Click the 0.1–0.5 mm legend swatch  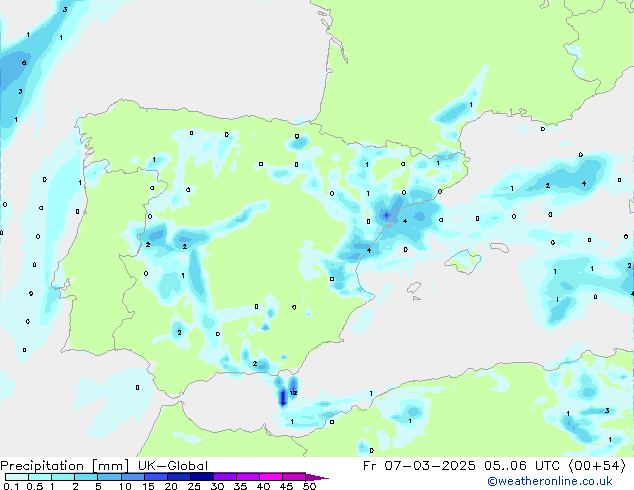pos(17,477)
